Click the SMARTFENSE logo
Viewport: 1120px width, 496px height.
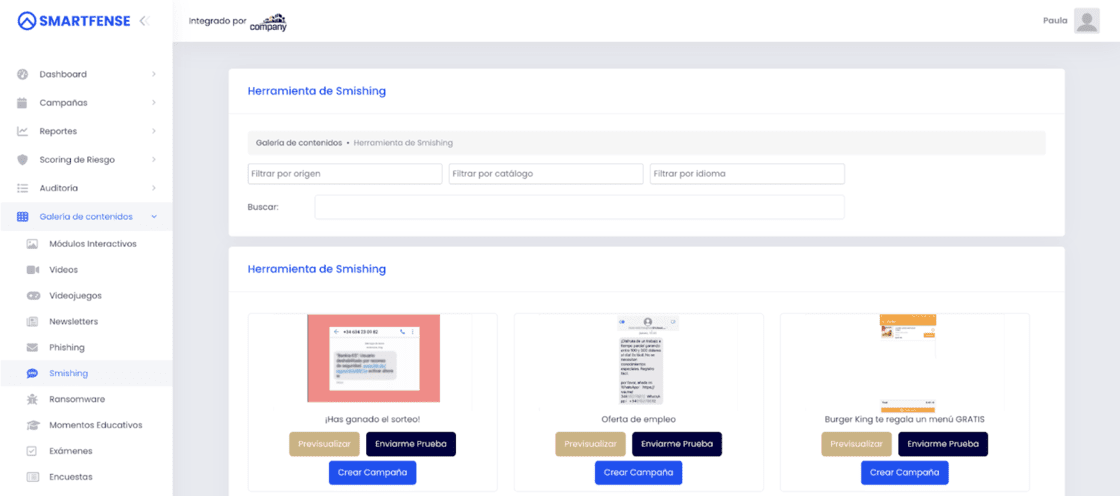tap(74, 21)
